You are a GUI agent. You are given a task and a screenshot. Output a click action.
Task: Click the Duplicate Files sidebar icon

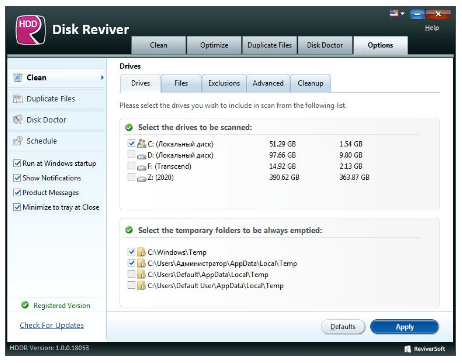17,99
